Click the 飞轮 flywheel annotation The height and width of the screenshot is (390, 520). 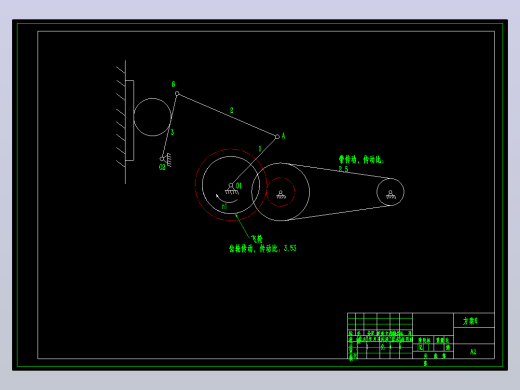click(x=257, y=239)
